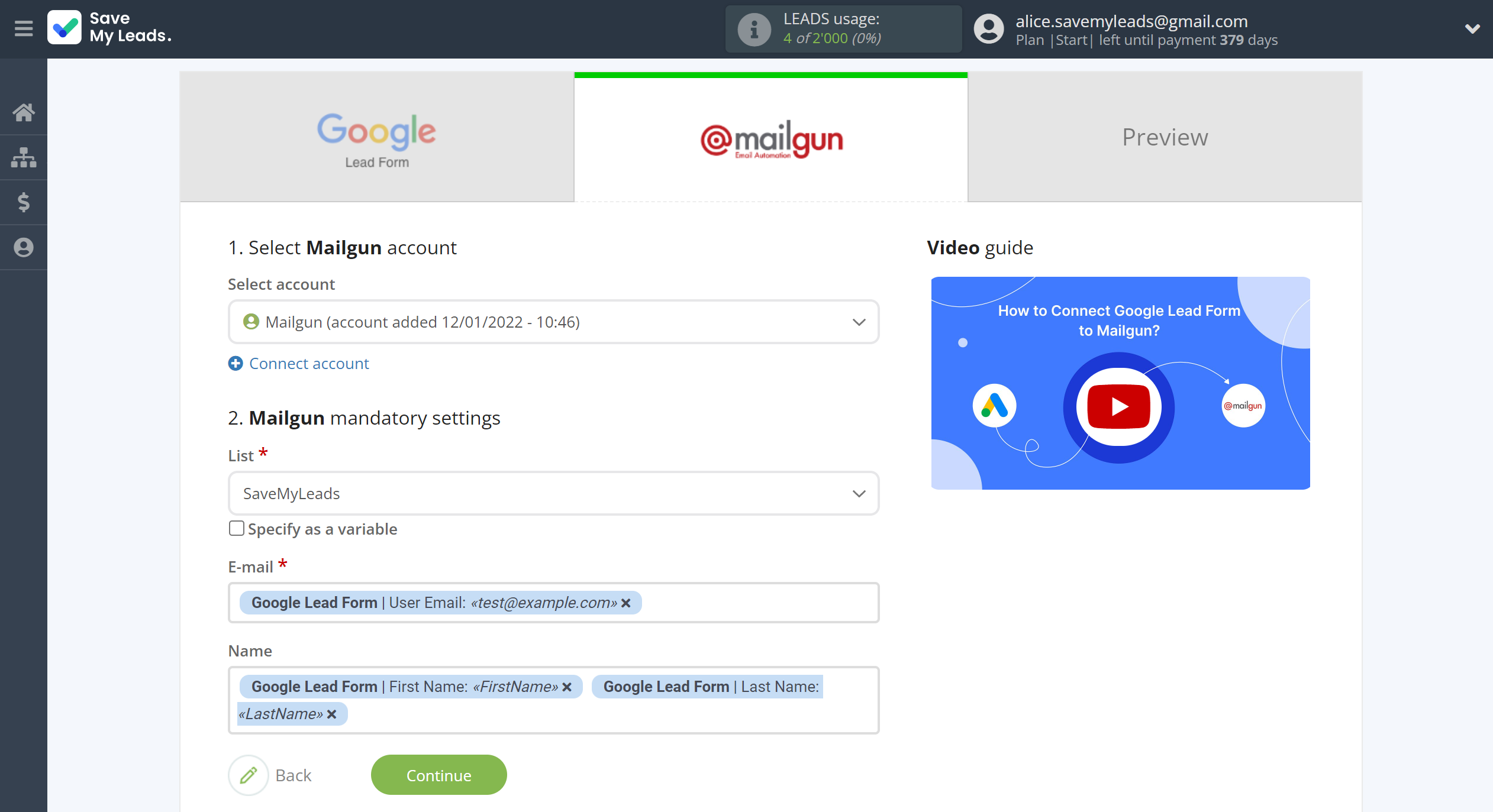The width and height of the screenshot is (1493, 812).
Task: Click the account status icon in Select account field
Action: coord(251,322)
